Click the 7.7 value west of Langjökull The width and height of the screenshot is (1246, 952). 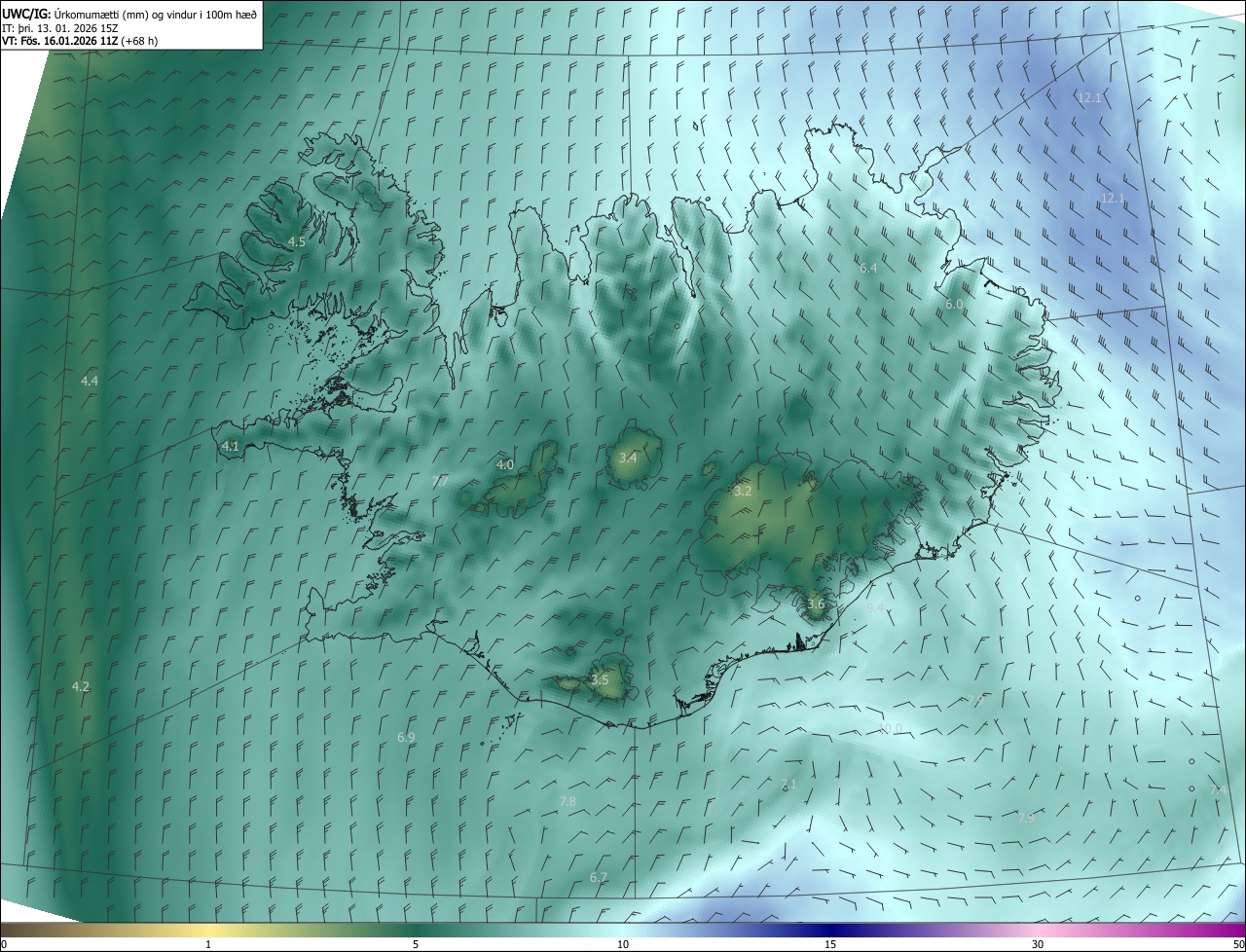tap(440, 482)
